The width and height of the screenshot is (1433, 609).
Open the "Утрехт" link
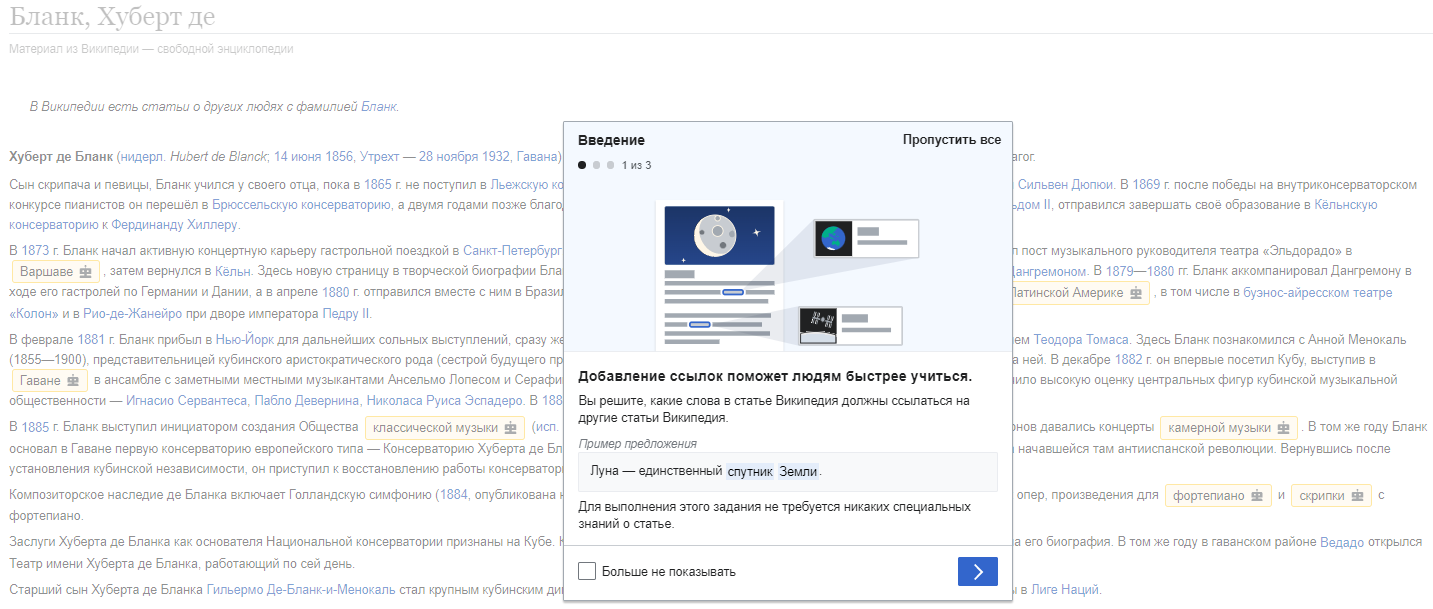tap(379, 156)
